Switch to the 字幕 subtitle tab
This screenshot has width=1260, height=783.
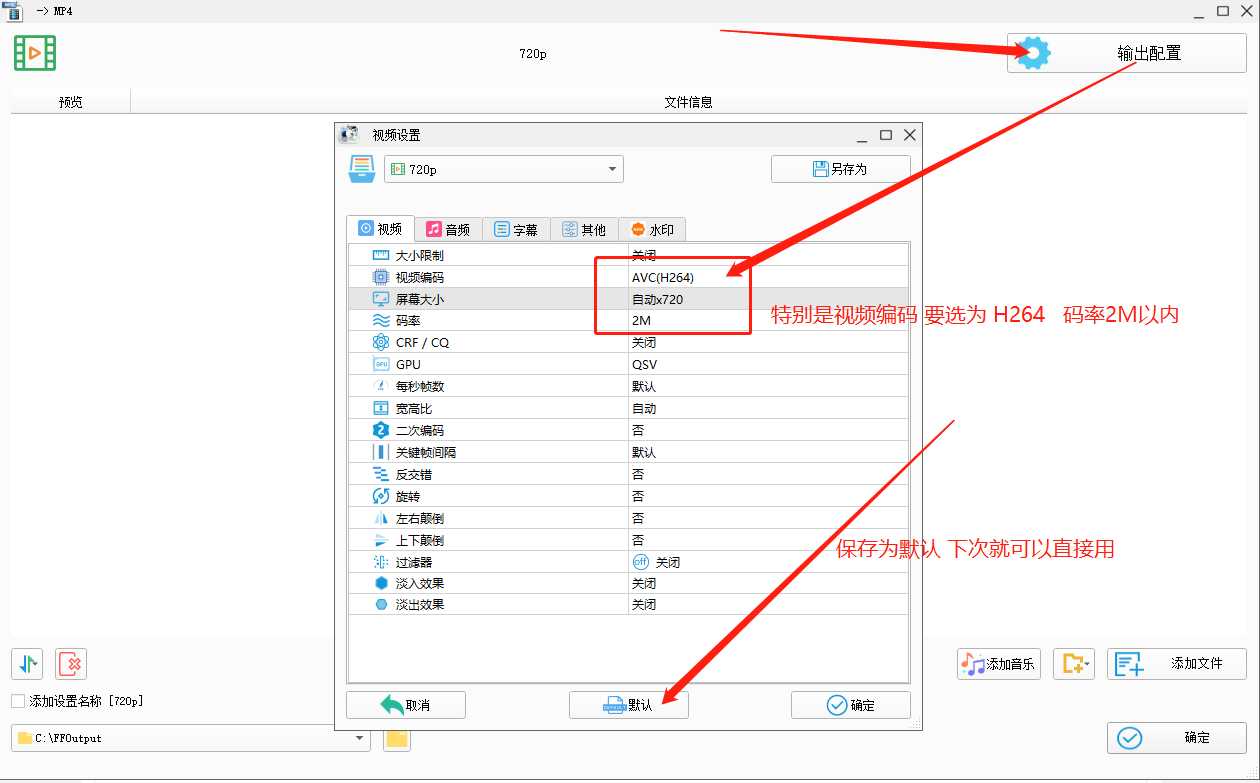(516, 229)
